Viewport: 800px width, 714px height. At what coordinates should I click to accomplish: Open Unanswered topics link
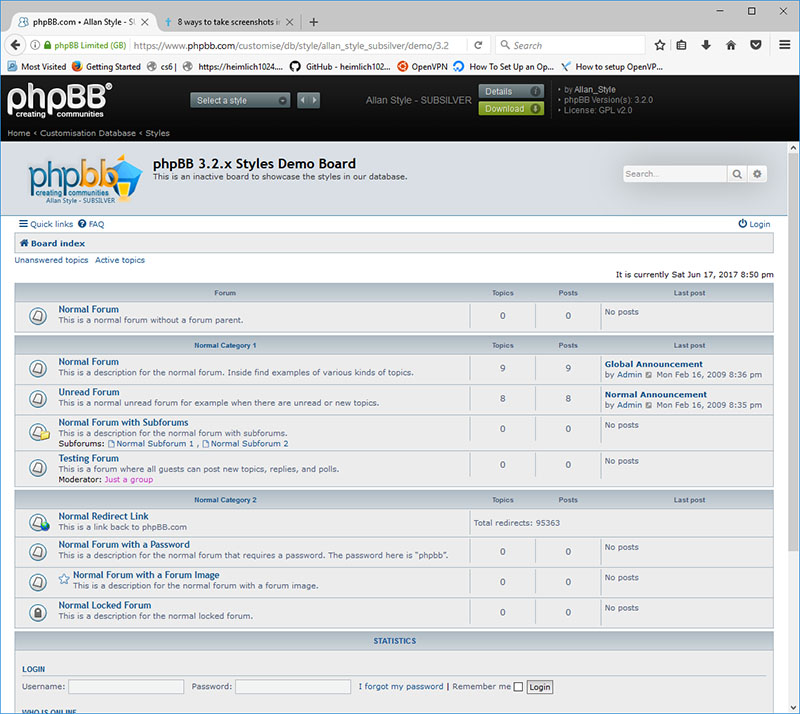[51, 260]
